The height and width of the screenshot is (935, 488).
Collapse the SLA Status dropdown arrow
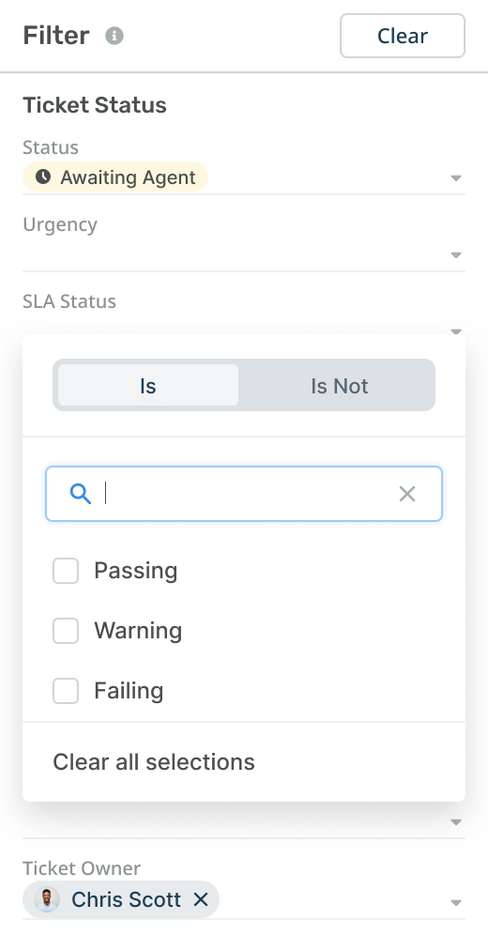456,331
